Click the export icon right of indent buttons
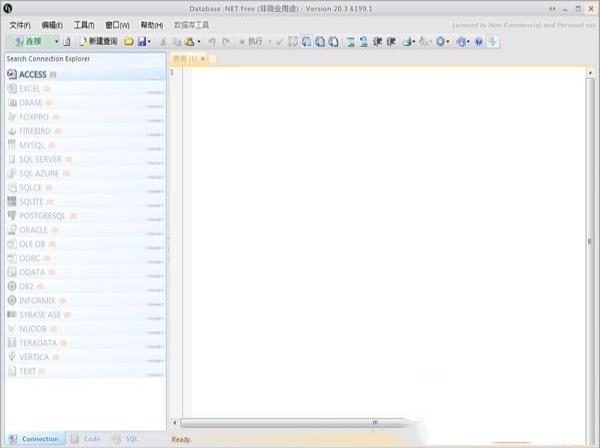This screenshot has height=448, width=600. [x=408, y=41]
